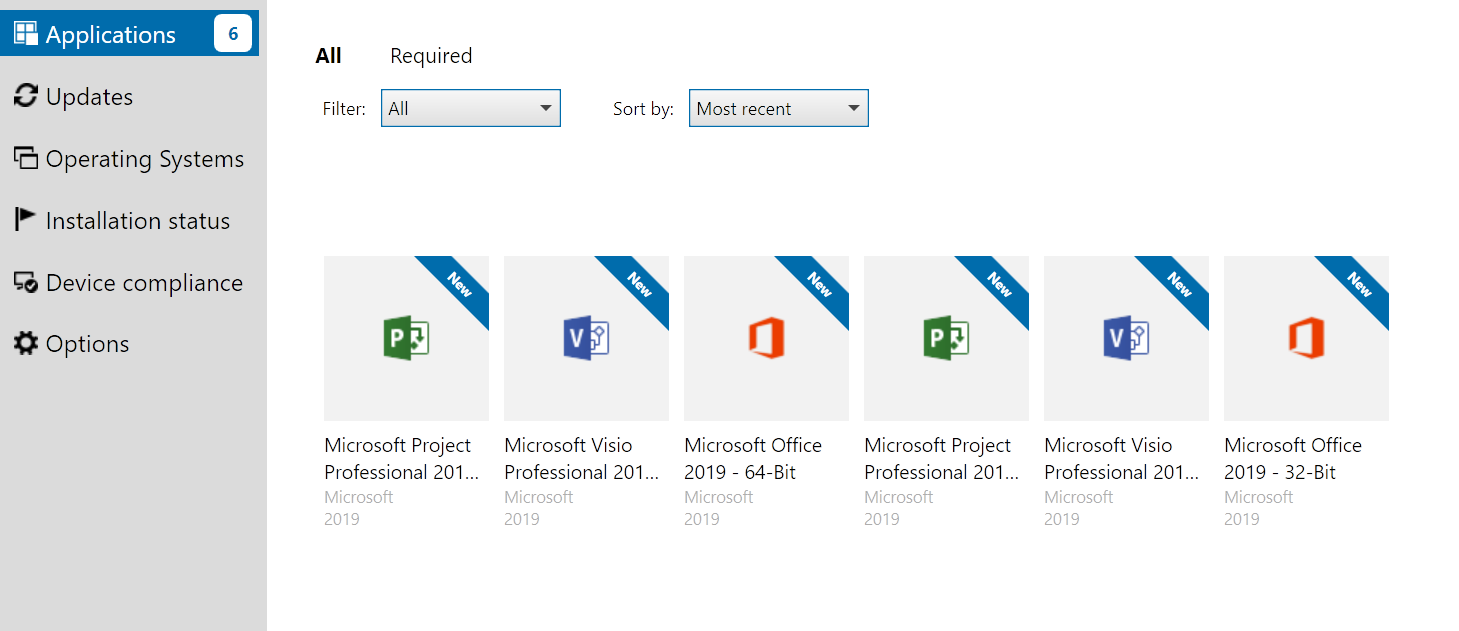Click the 'Microsoft Office 2019 - 64-Bit' title
Image resolution: width=1459 pixels, height=631 pixels.
(x=753, y=459)
